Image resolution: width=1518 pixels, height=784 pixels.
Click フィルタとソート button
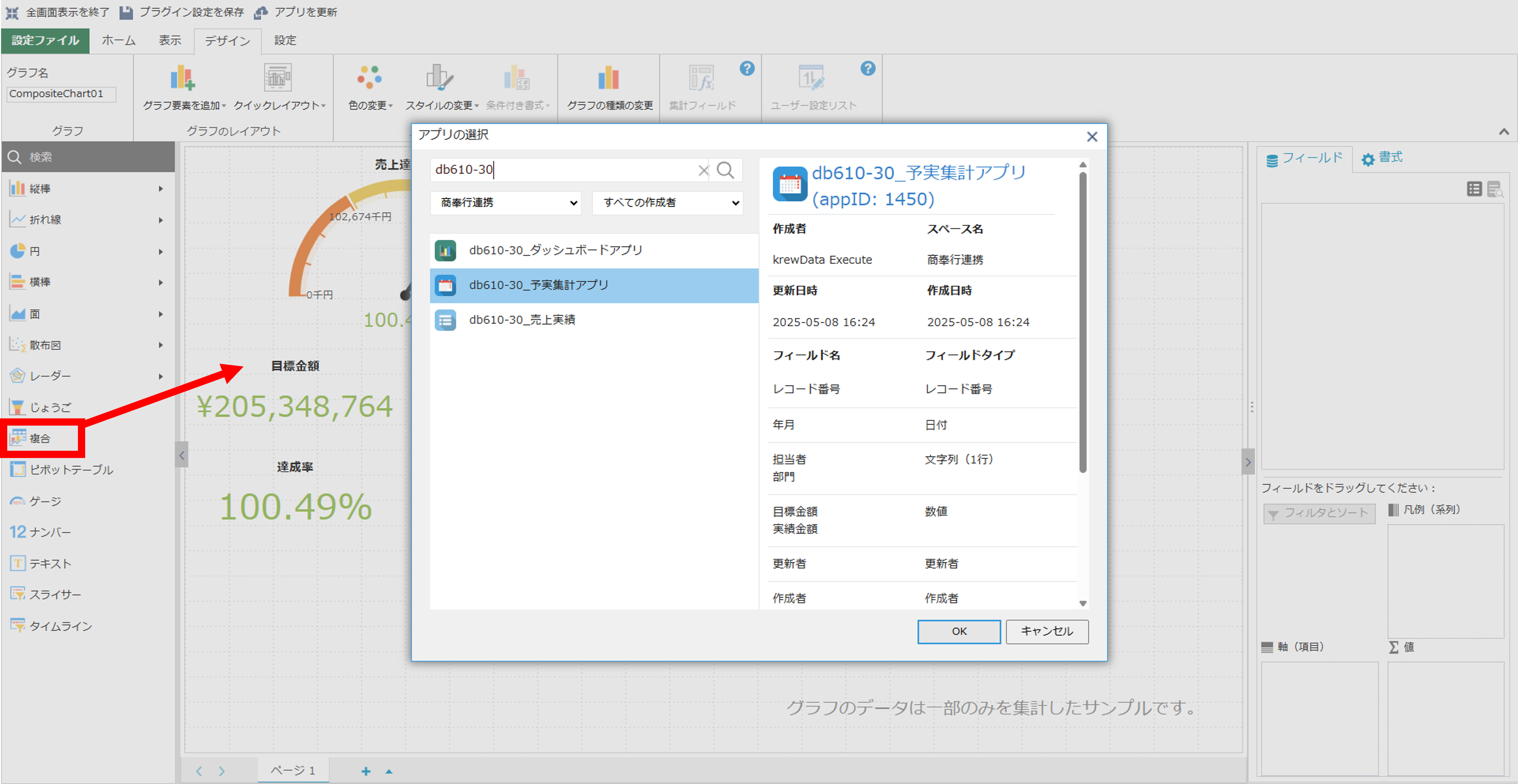1319,513
